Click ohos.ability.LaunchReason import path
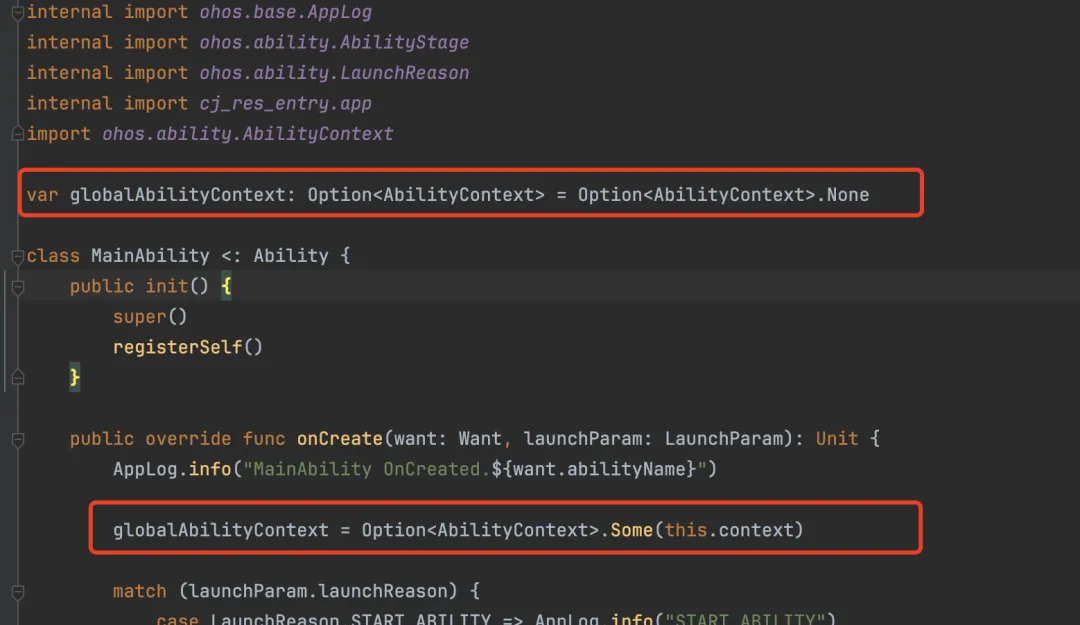 (x=334, y=73)
